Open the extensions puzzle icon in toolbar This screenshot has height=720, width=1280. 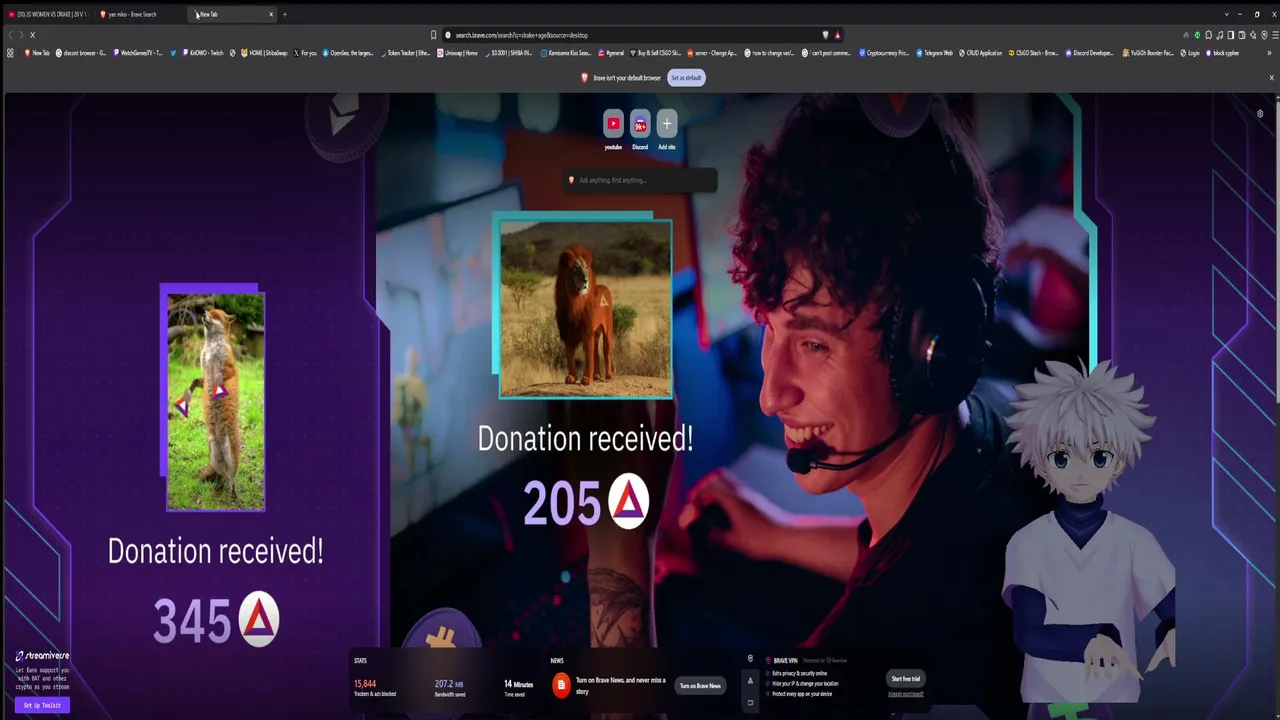[1208, 35]
